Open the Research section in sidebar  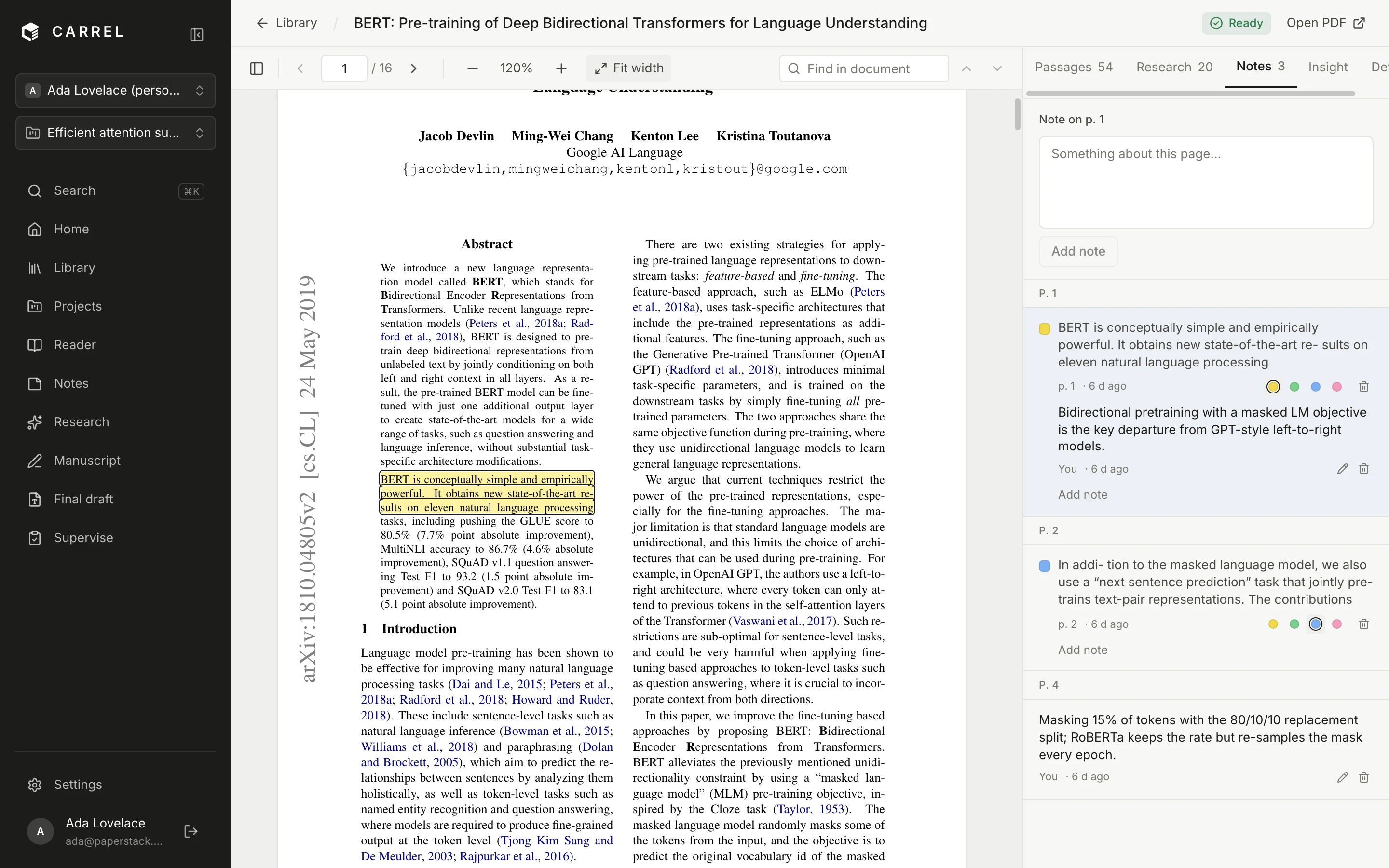pos(115,422)
